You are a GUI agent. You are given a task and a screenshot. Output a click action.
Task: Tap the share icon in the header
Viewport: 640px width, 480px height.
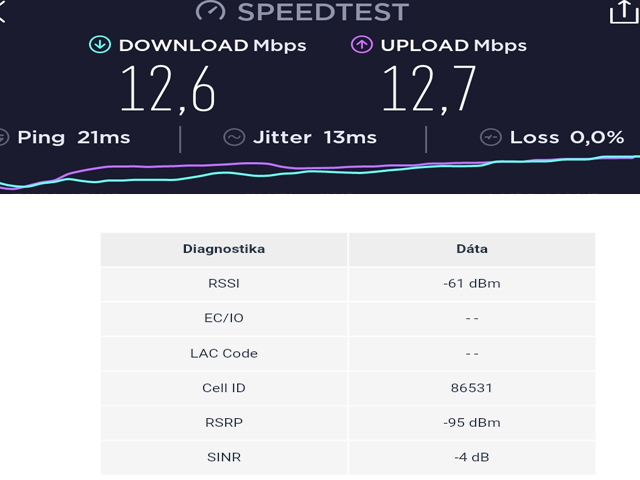tap(622, 11)
